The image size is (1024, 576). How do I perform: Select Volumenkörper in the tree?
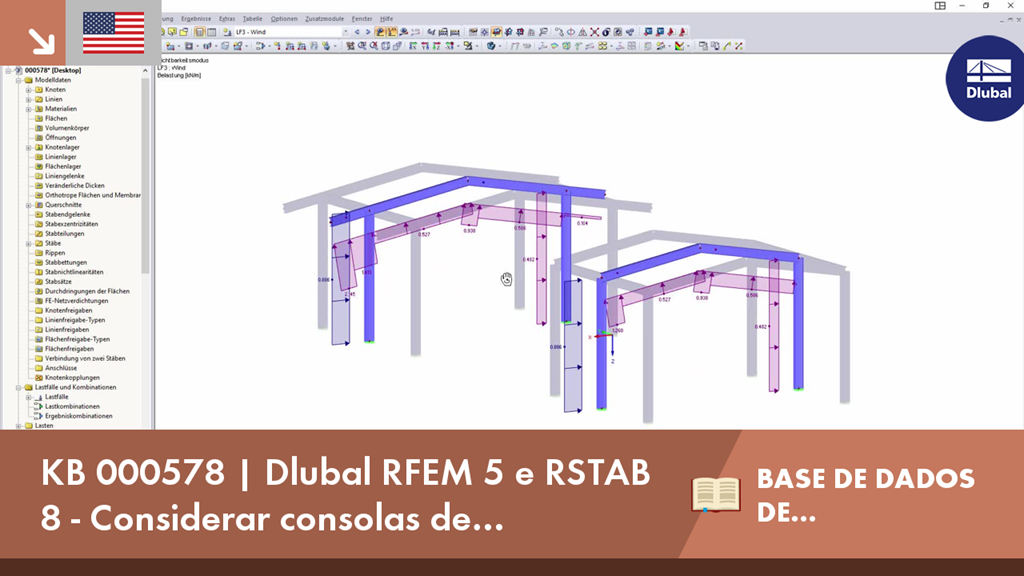[x=67, y=128]
